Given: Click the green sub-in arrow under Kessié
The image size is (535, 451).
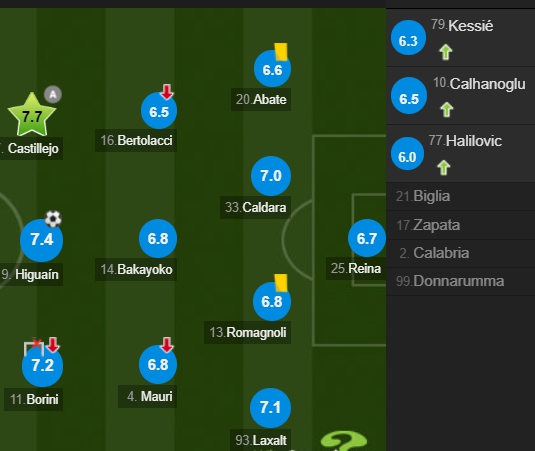Looking at the screenshot, I should (x=446, y=52).
